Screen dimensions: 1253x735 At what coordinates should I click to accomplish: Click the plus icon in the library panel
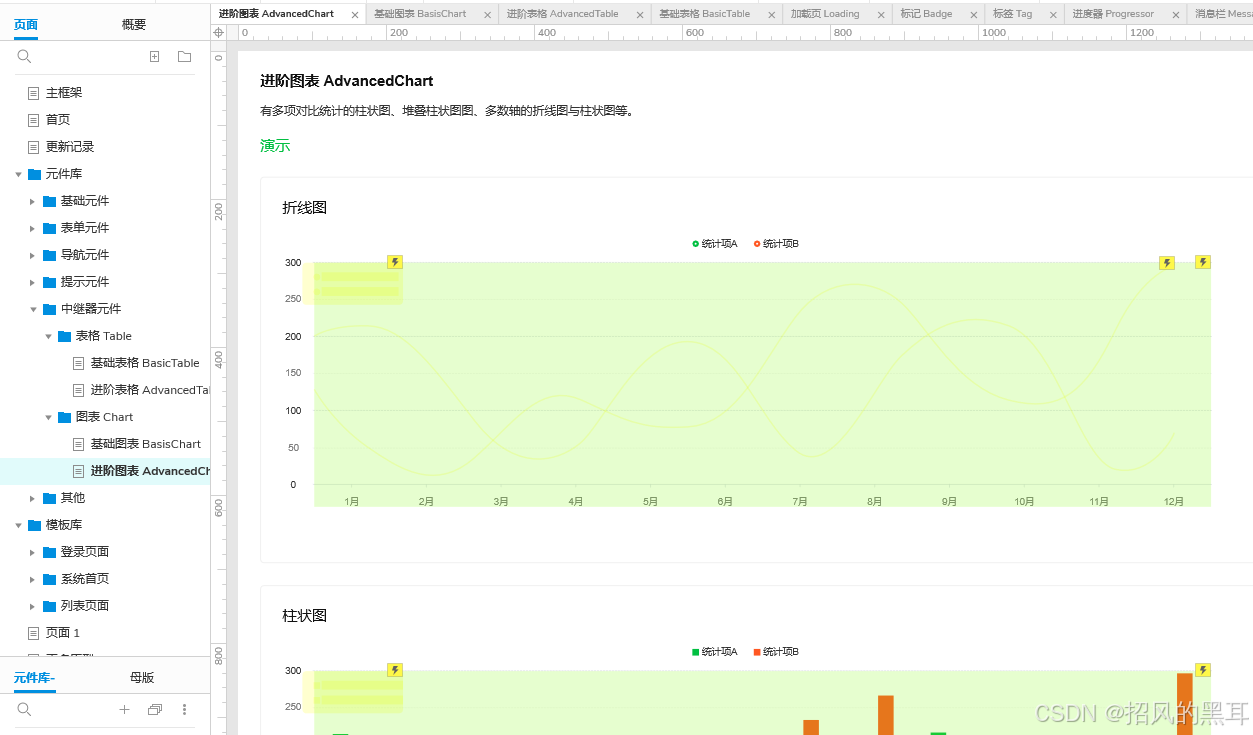coord(124,709)
